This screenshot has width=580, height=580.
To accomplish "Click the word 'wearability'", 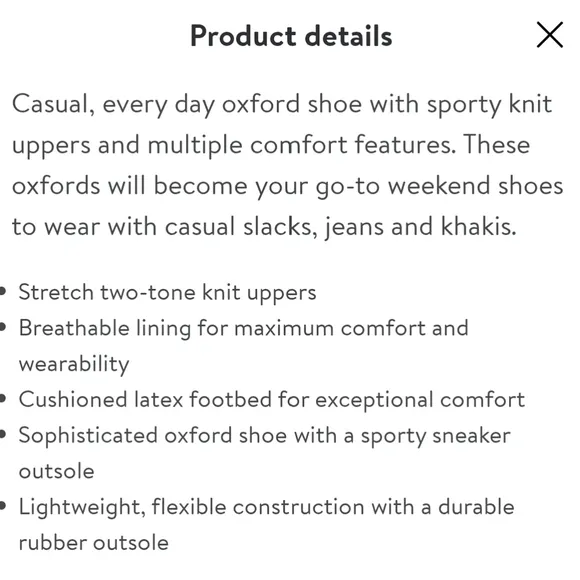I will click(x=74, y=364).
